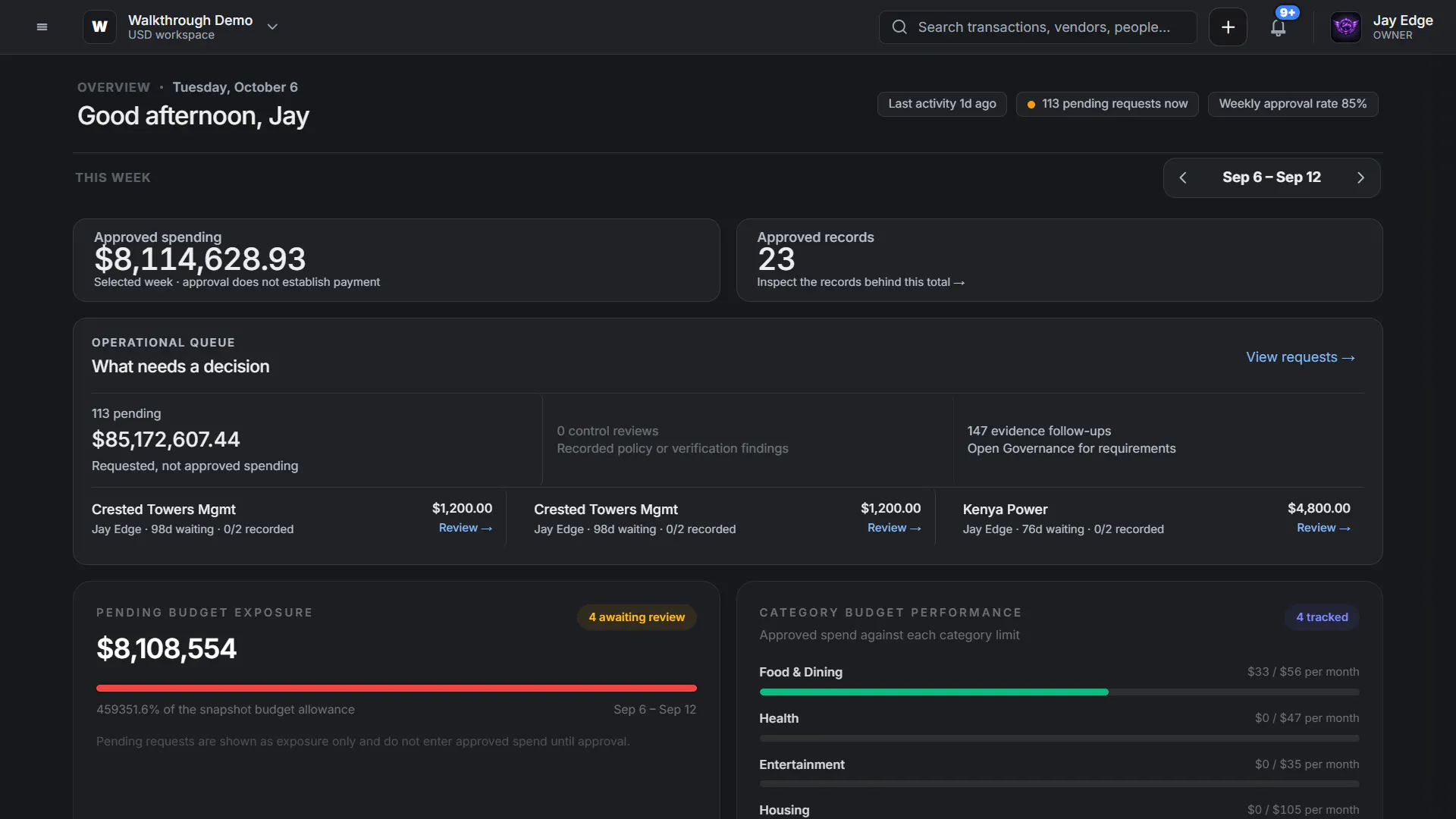This screenshot has height=819, width=1456.
Task: Open 113 pending requests now chip
Action: 1107,104
